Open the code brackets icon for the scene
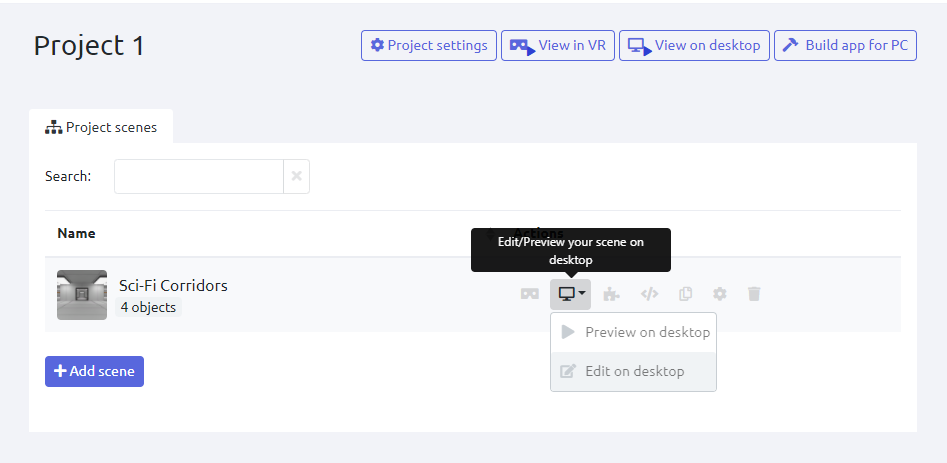 tap(649, 294)
